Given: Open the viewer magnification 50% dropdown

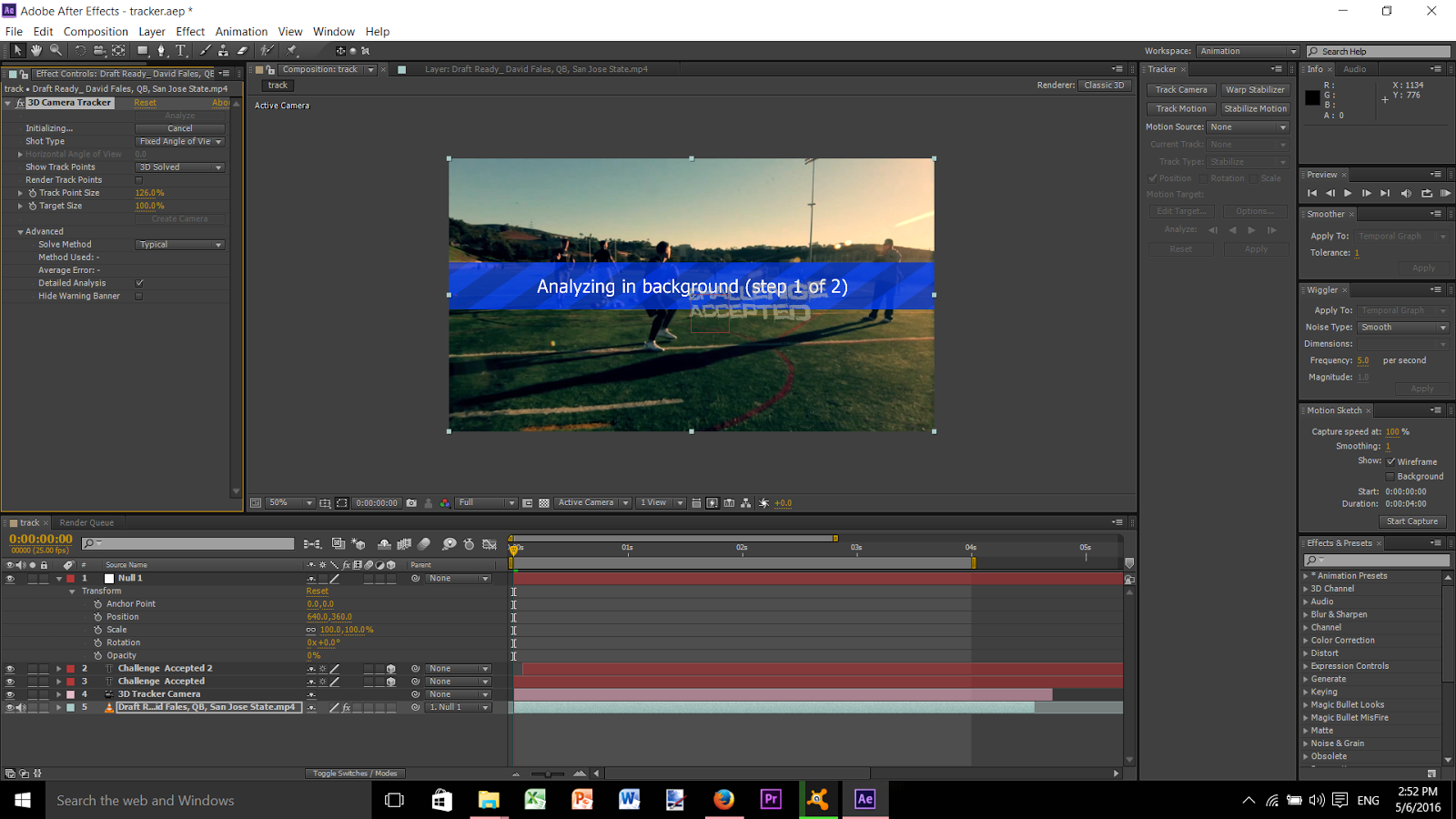Looking at the screenshot, I should (290, 503).
